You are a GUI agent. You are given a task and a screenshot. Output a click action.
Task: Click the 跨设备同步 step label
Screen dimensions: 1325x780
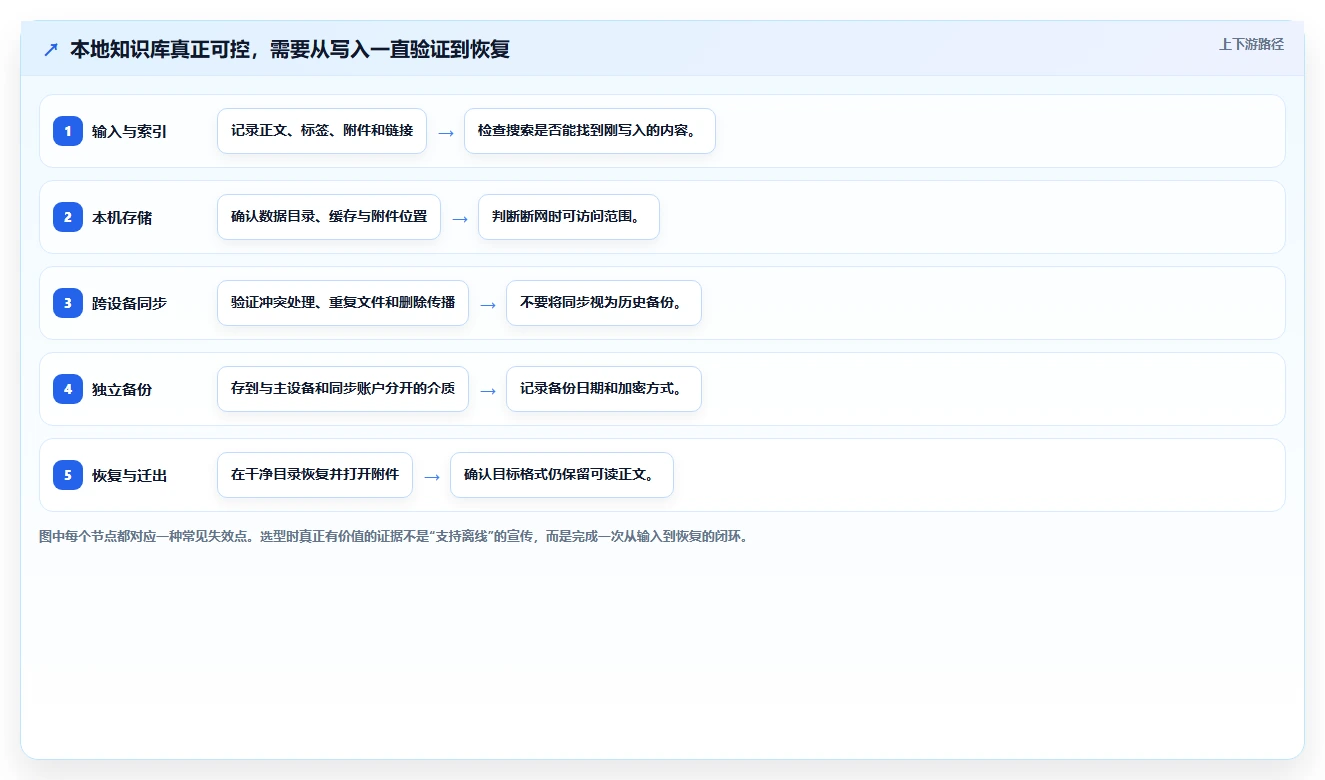(x=129, y=303)
